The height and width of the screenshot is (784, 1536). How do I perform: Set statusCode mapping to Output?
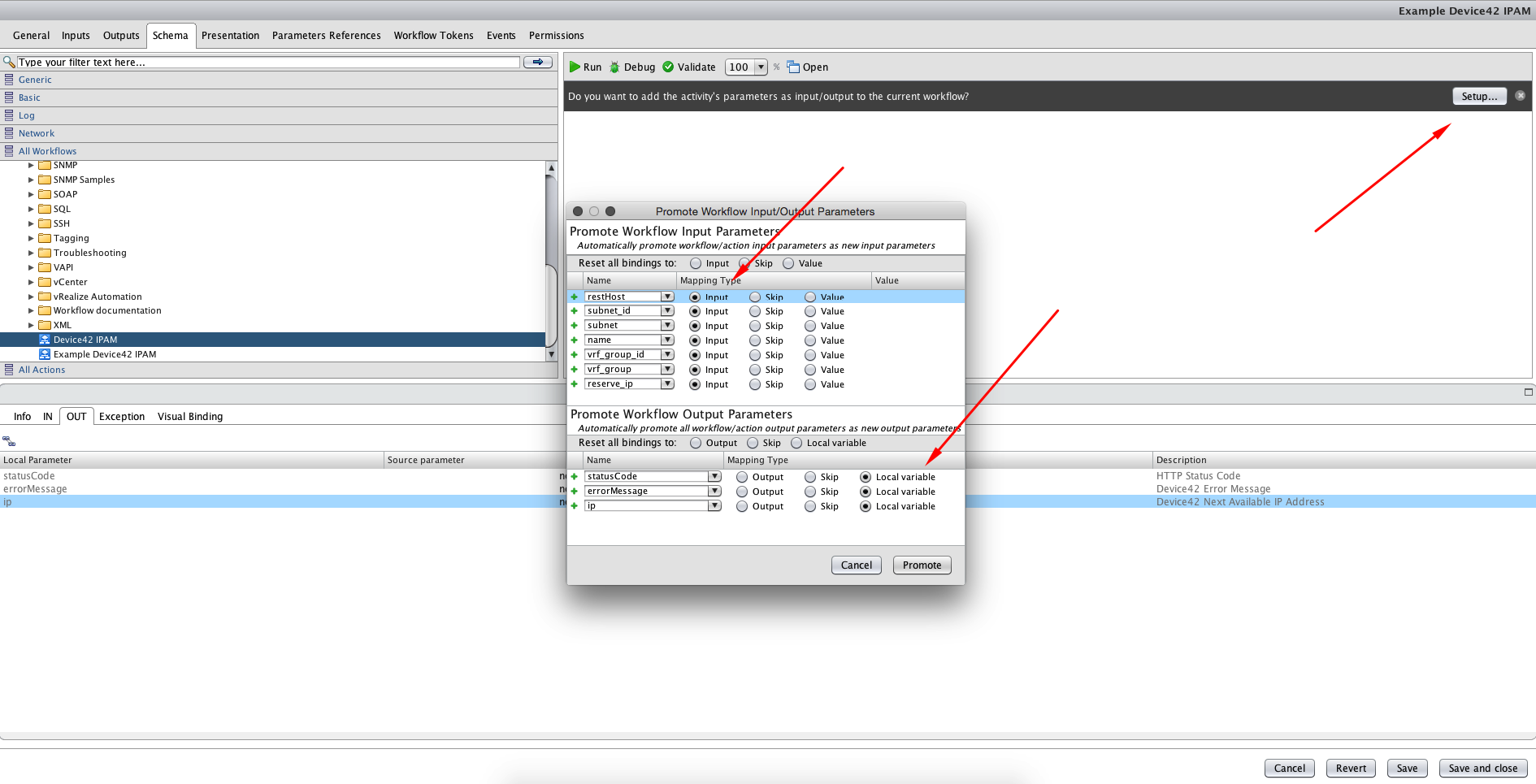pos(741,477)
